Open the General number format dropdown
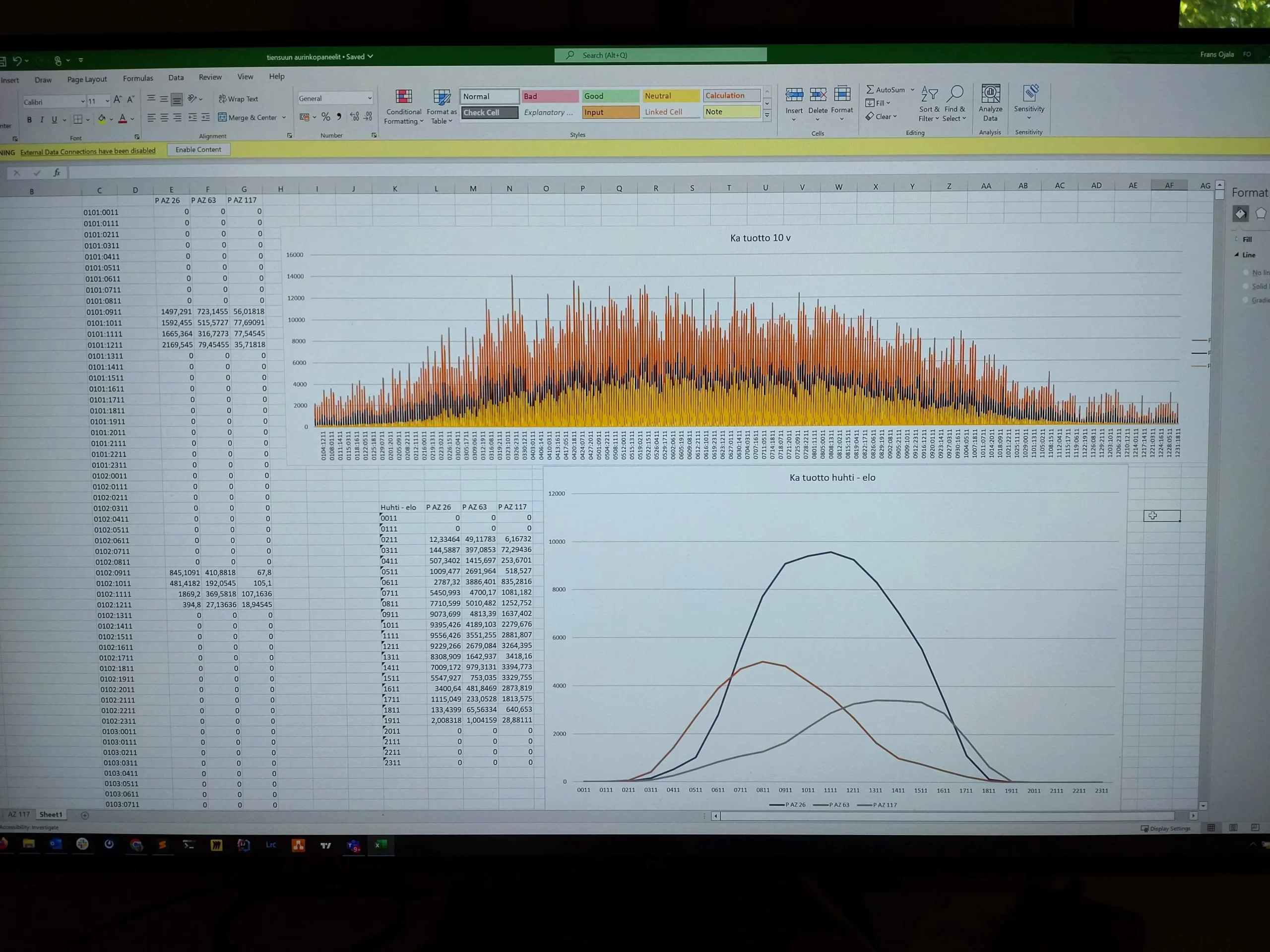 369,98
